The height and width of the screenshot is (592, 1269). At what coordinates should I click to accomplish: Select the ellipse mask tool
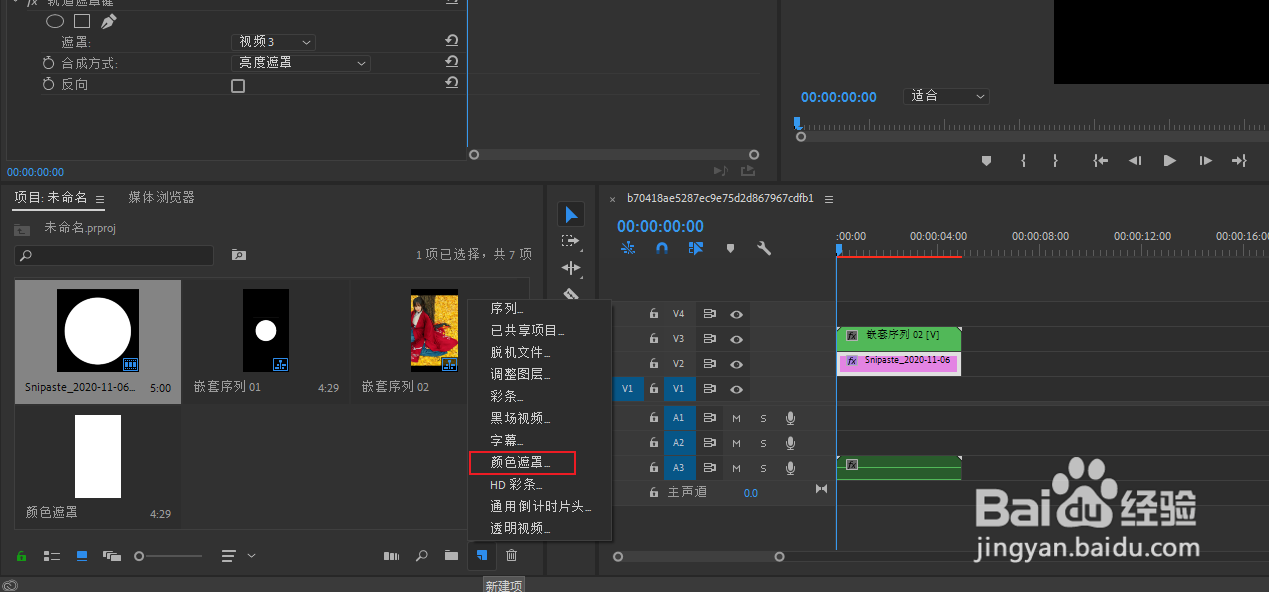[x=56, y=21]
